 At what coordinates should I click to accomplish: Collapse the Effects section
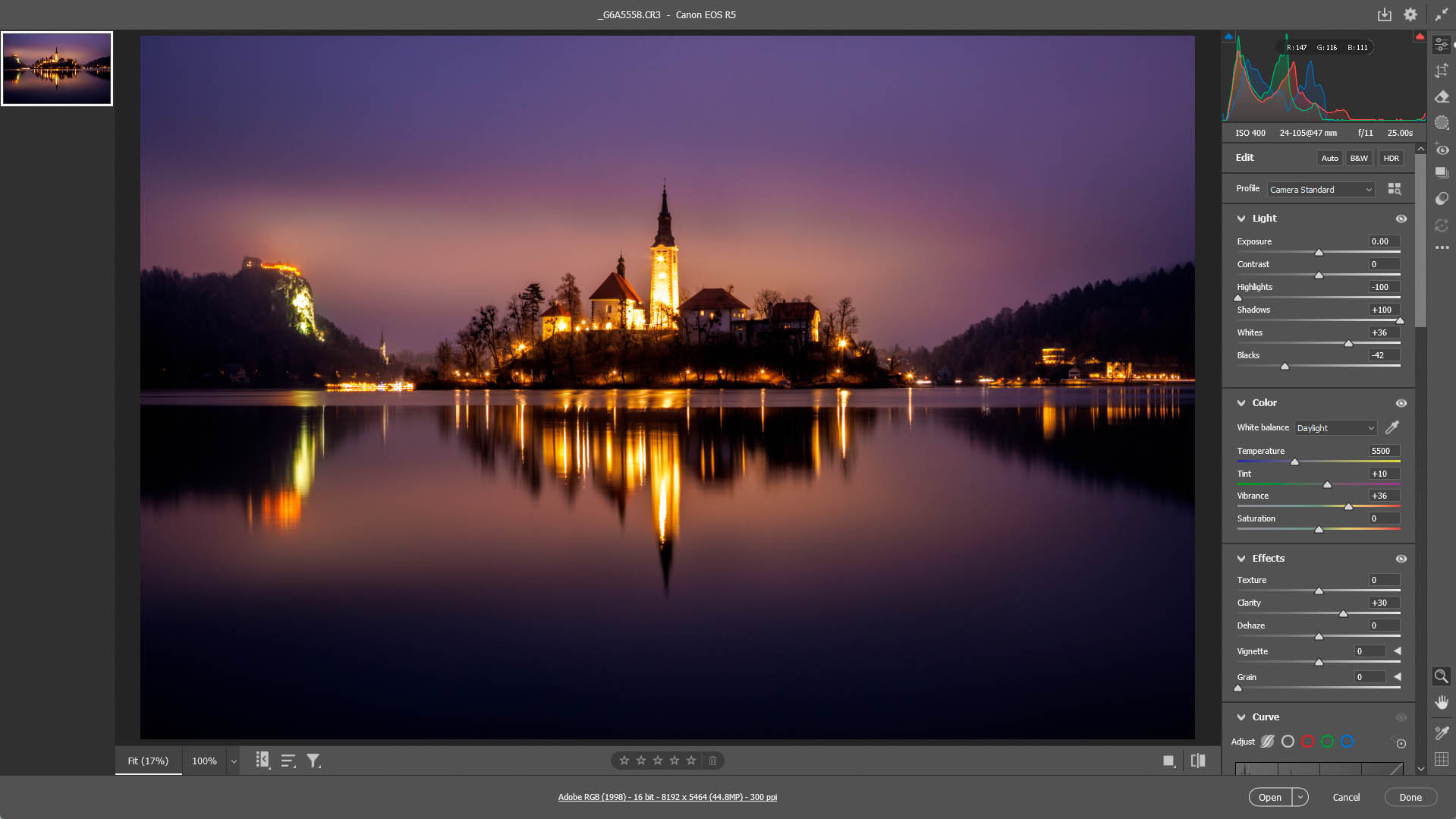tap(1241, 559)
